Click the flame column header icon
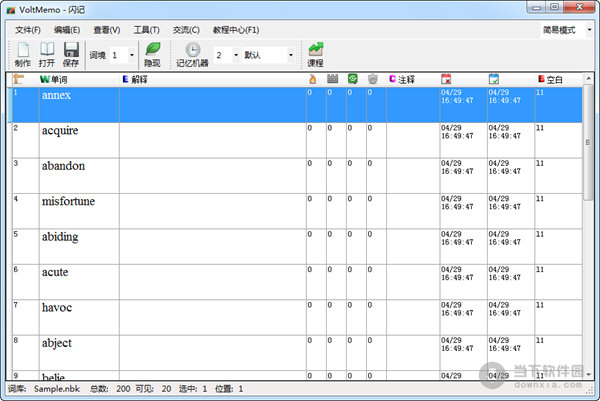This screenshot has height=401, width=600. tap(313, 79)
